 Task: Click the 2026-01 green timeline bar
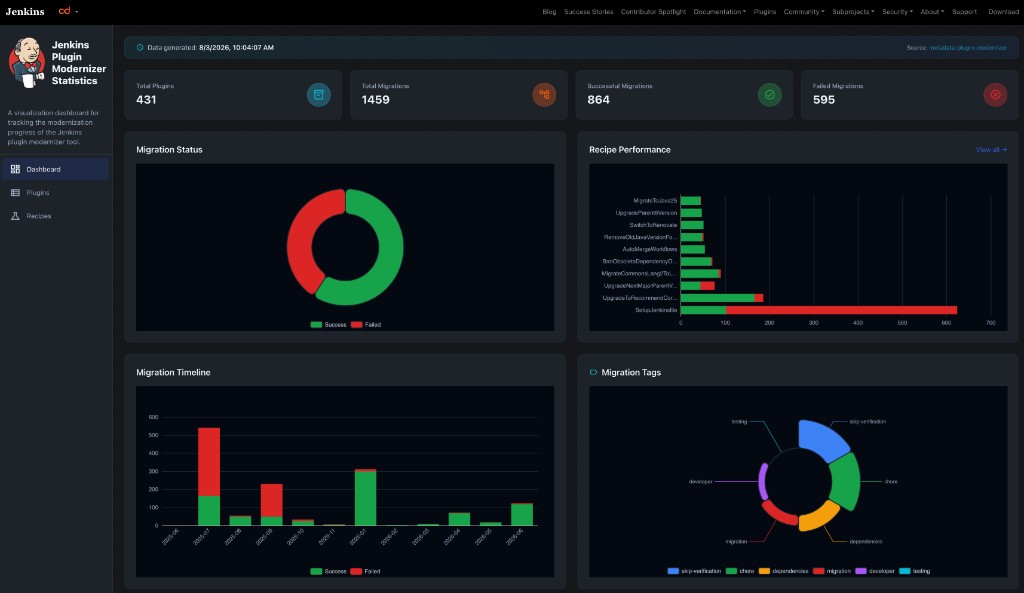(x=365, y=498)
